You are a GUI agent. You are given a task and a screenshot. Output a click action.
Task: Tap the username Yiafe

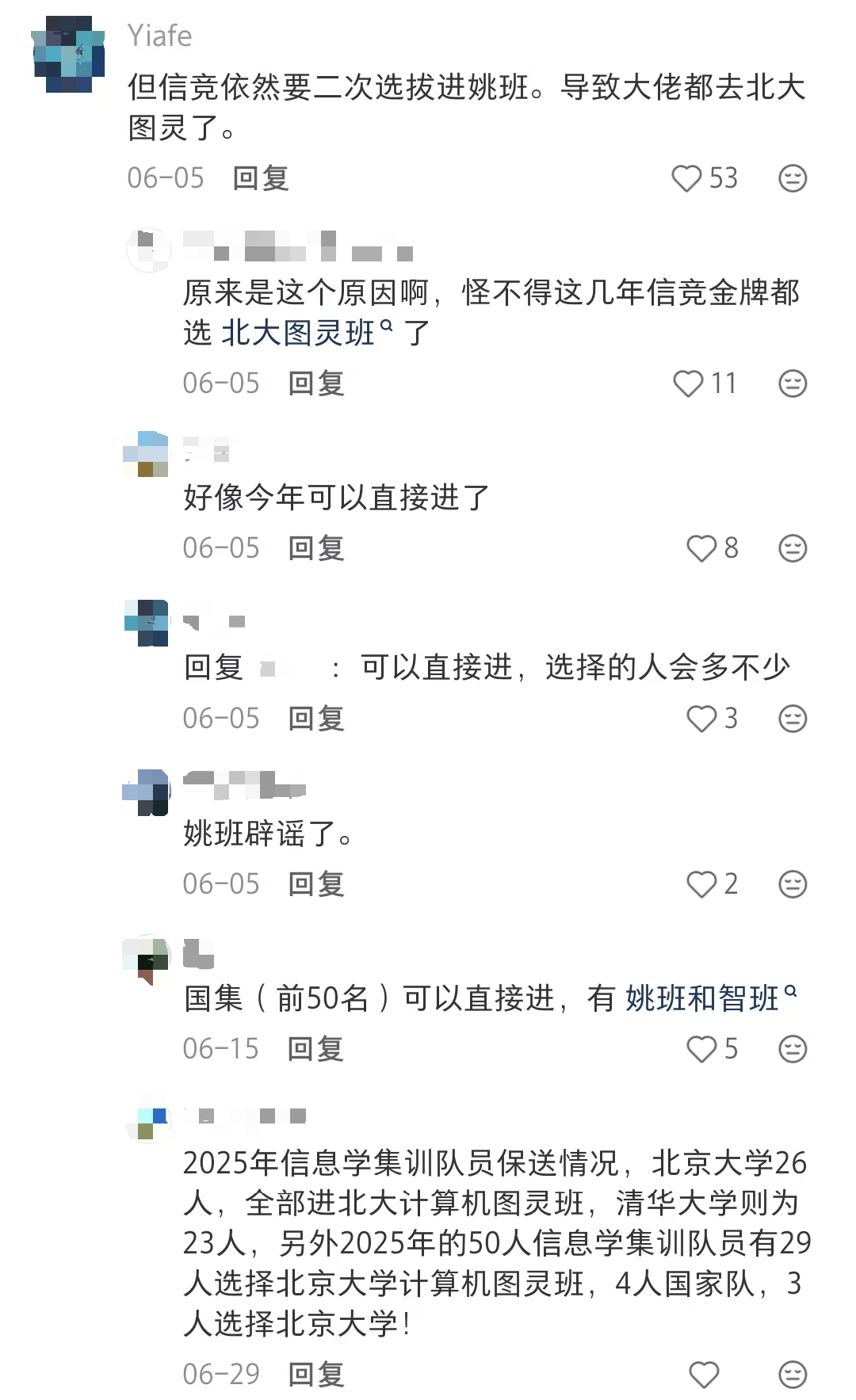click(x=159, y=36)
